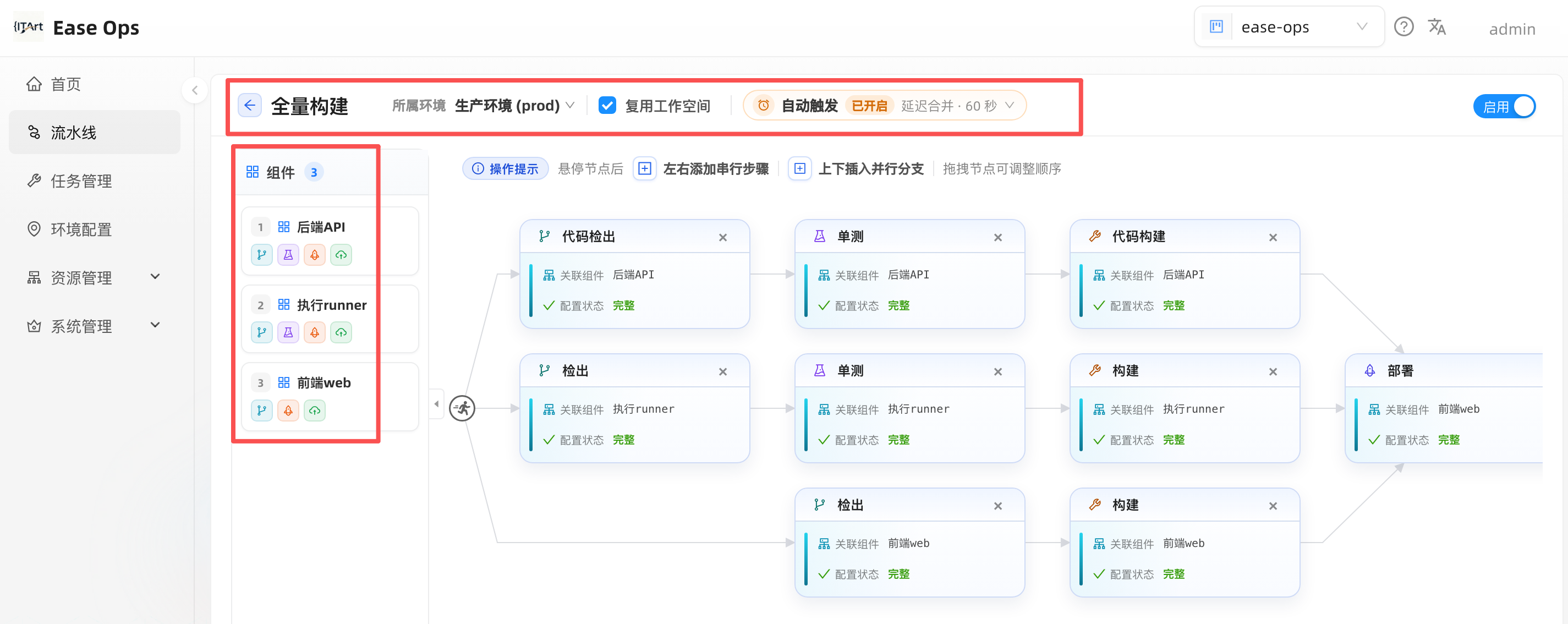Toggle the 启用 switch off

(x=1504, y=107)
